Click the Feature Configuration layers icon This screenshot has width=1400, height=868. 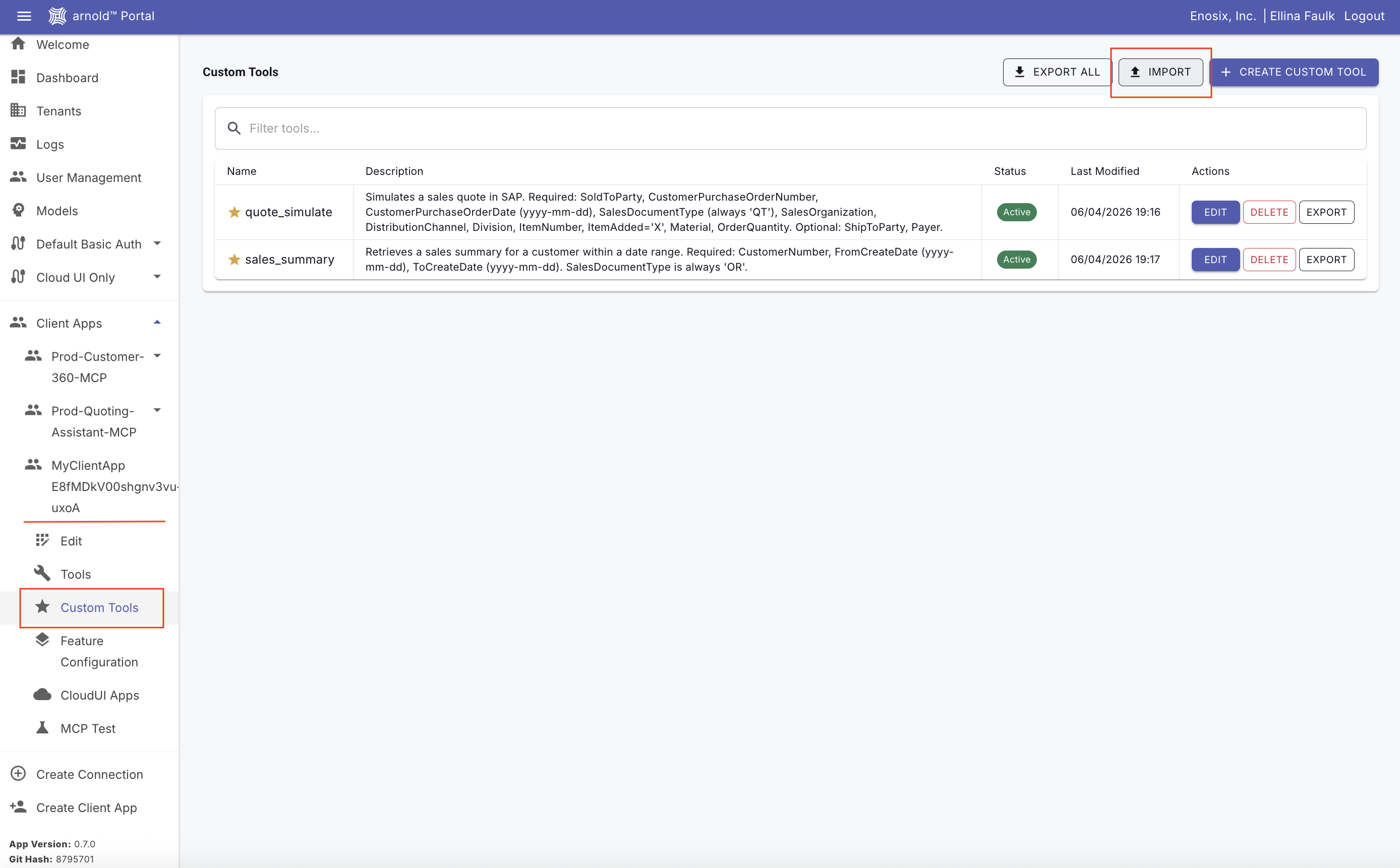[42, 640]
